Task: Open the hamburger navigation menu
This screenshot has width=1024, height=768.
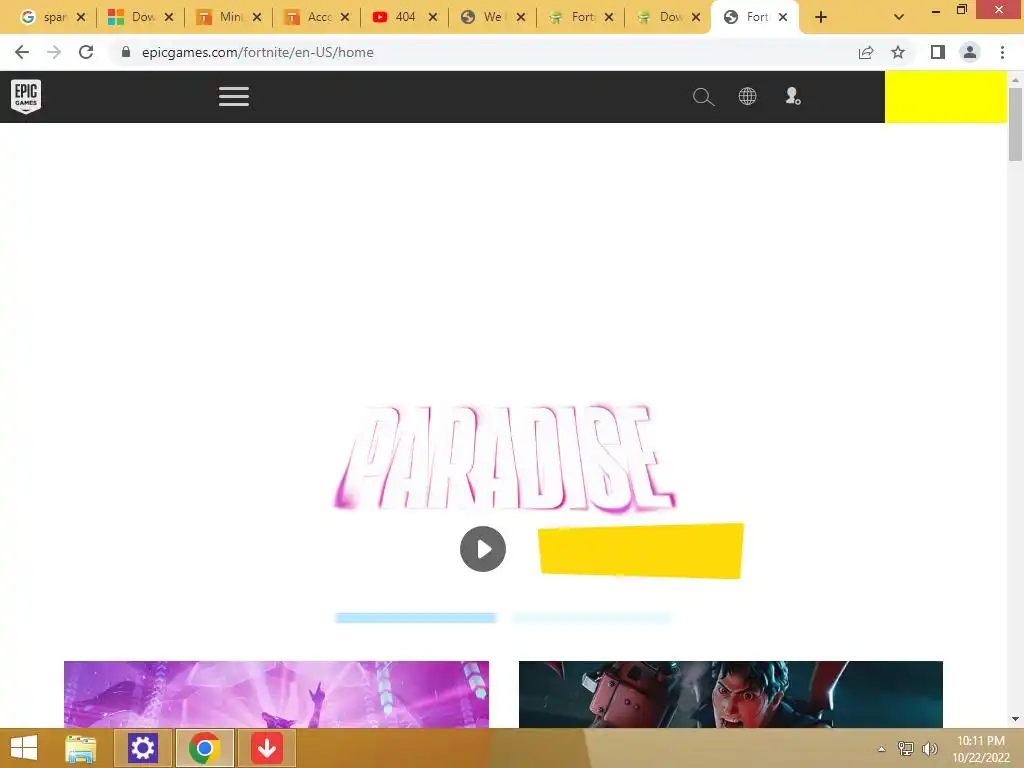Action: (x=234, y=97)
